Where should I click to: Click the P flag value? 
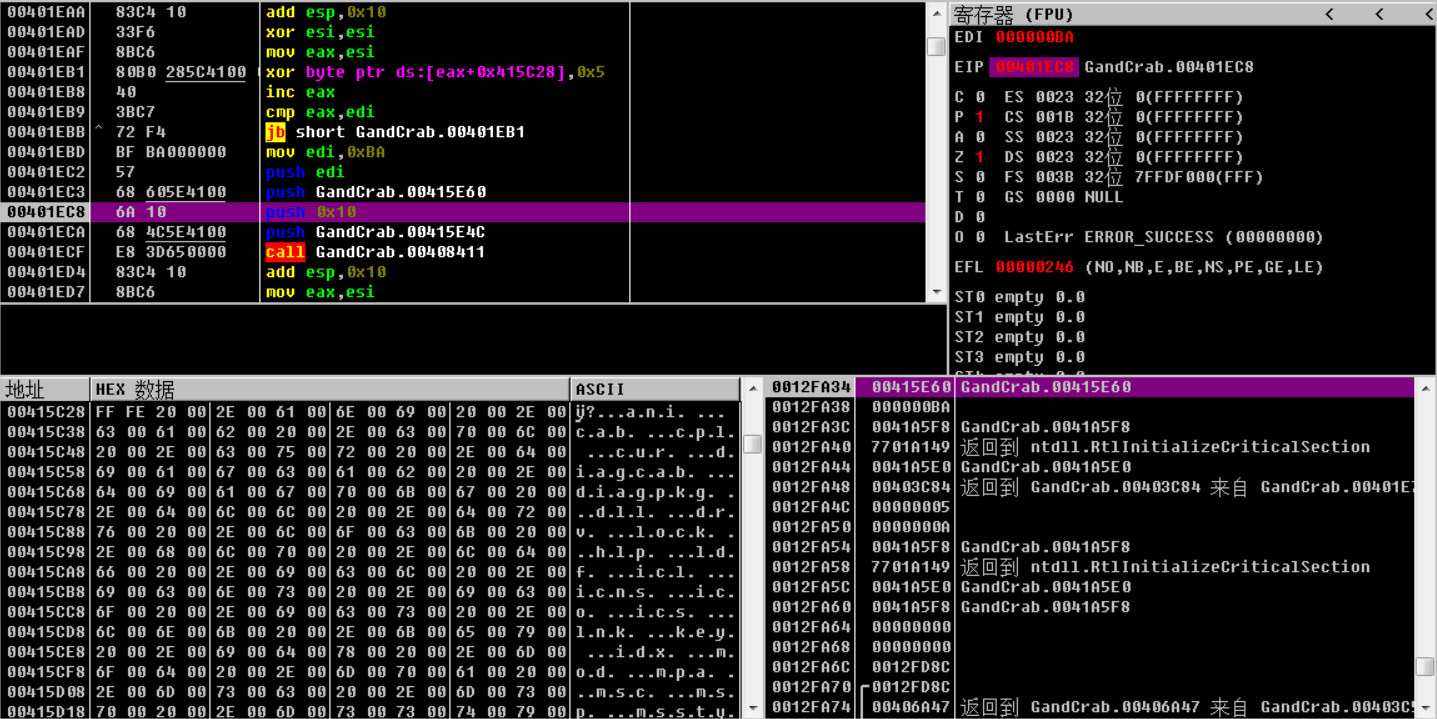click(x=980, y=117)
